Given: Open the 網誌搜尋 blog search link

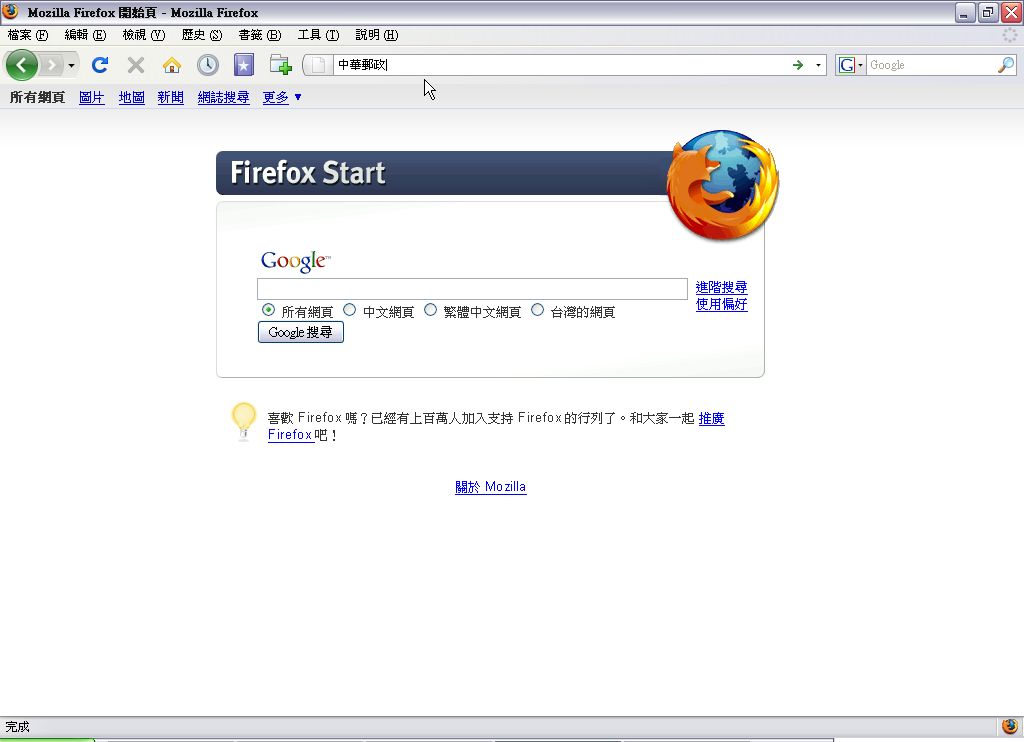Looking at the screenshot, I should 223,97.
